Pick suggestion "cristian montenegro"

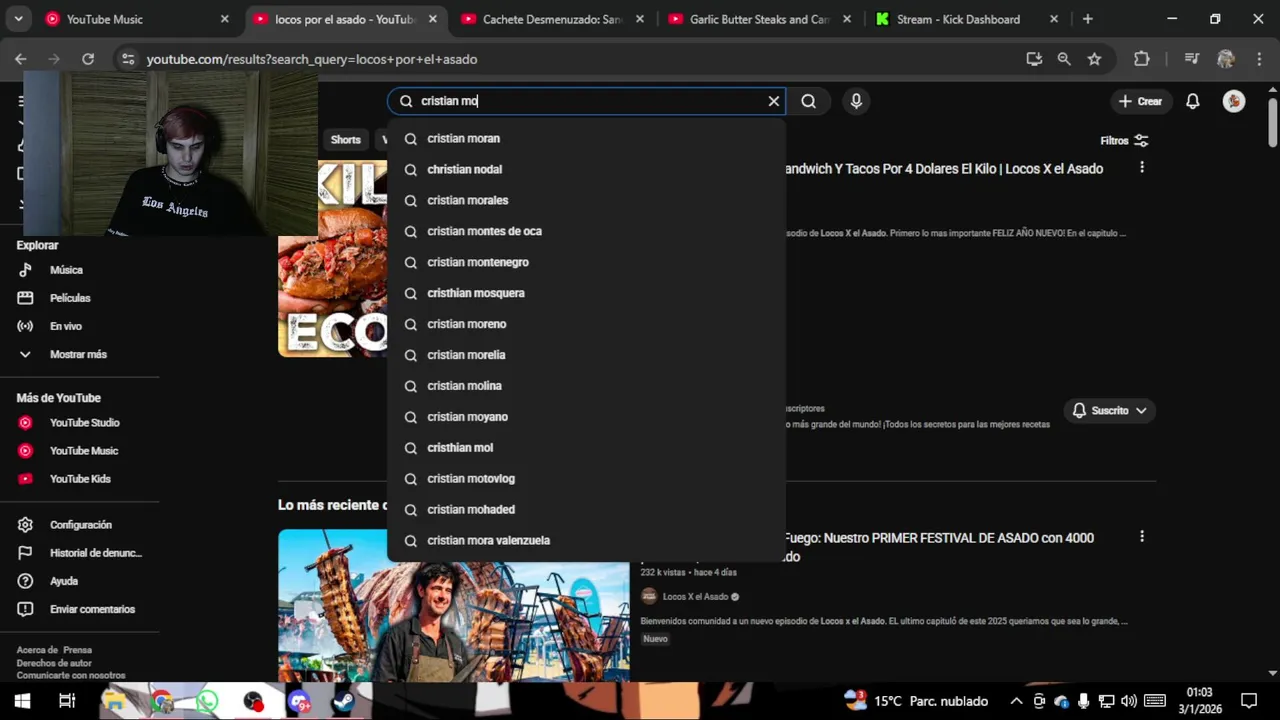pyautogui.click(x=587, y=263)
